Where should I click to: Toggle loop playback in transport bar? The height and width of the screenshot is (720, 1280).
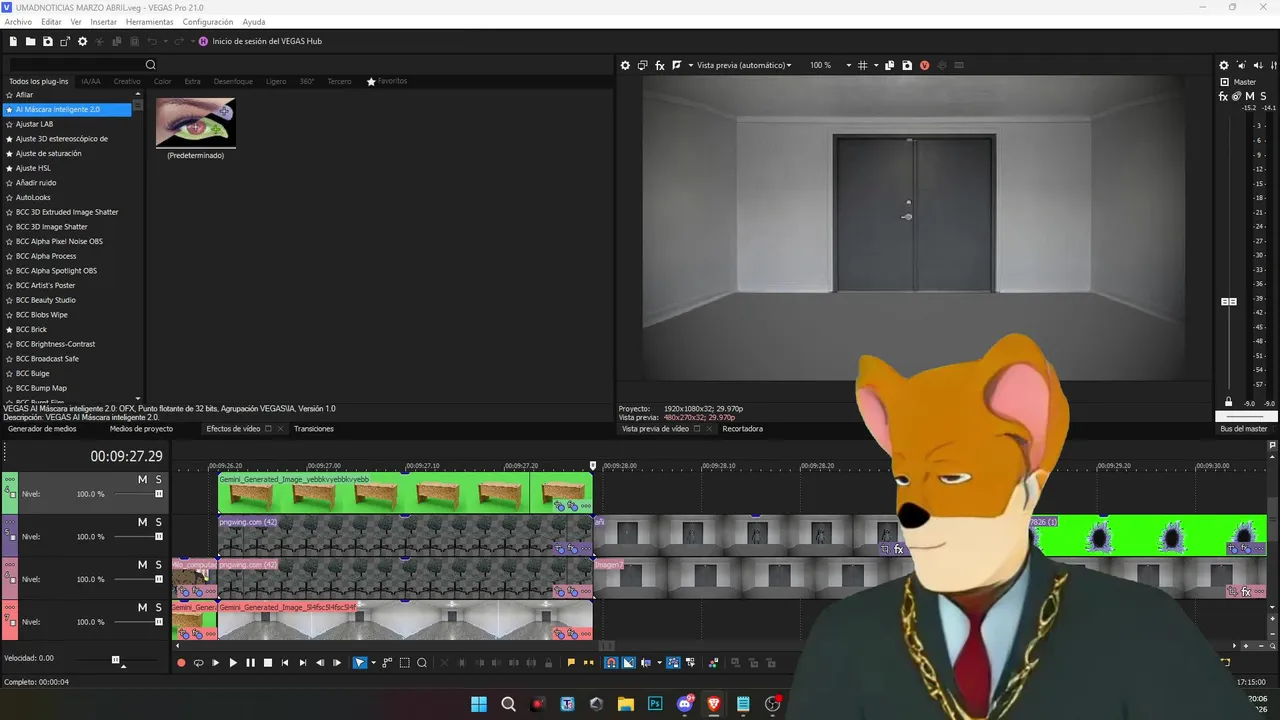[198, 662]
